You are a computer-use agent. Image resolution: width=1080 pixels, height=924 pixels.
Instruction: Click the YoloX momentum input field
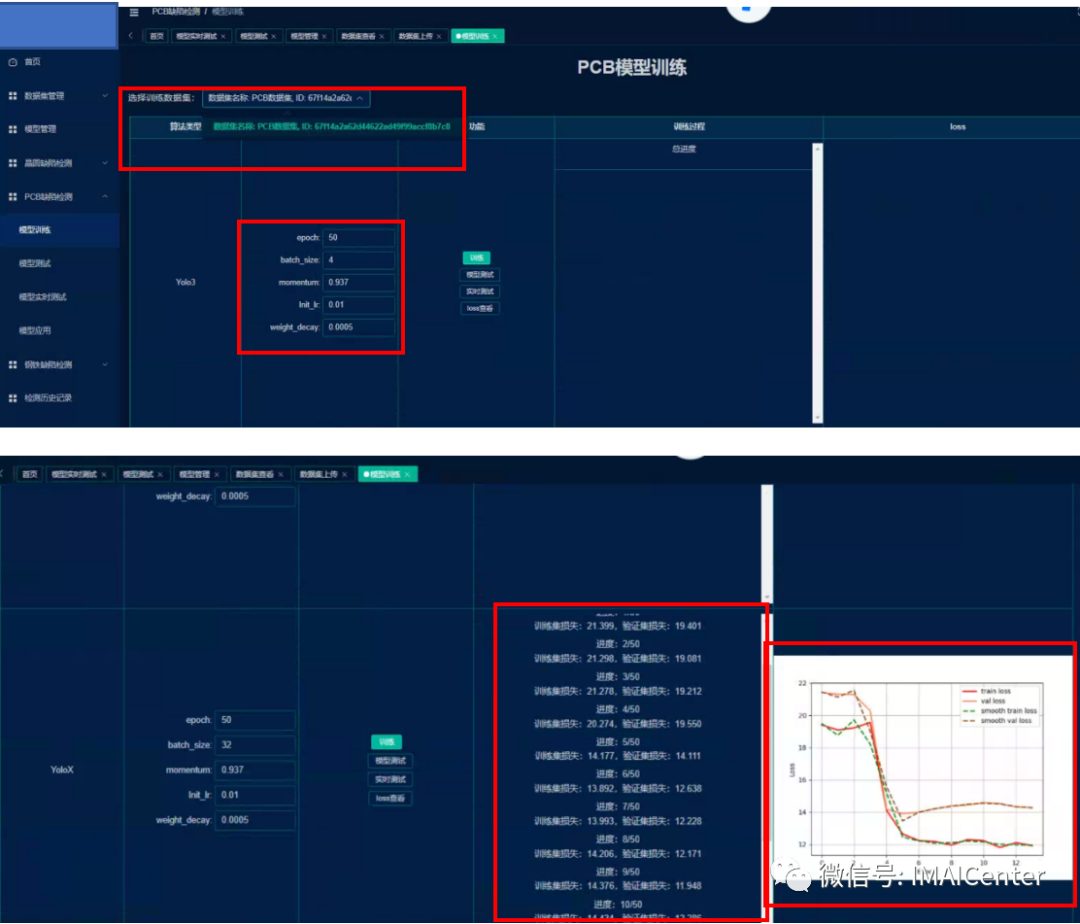(x=255, y=770)
